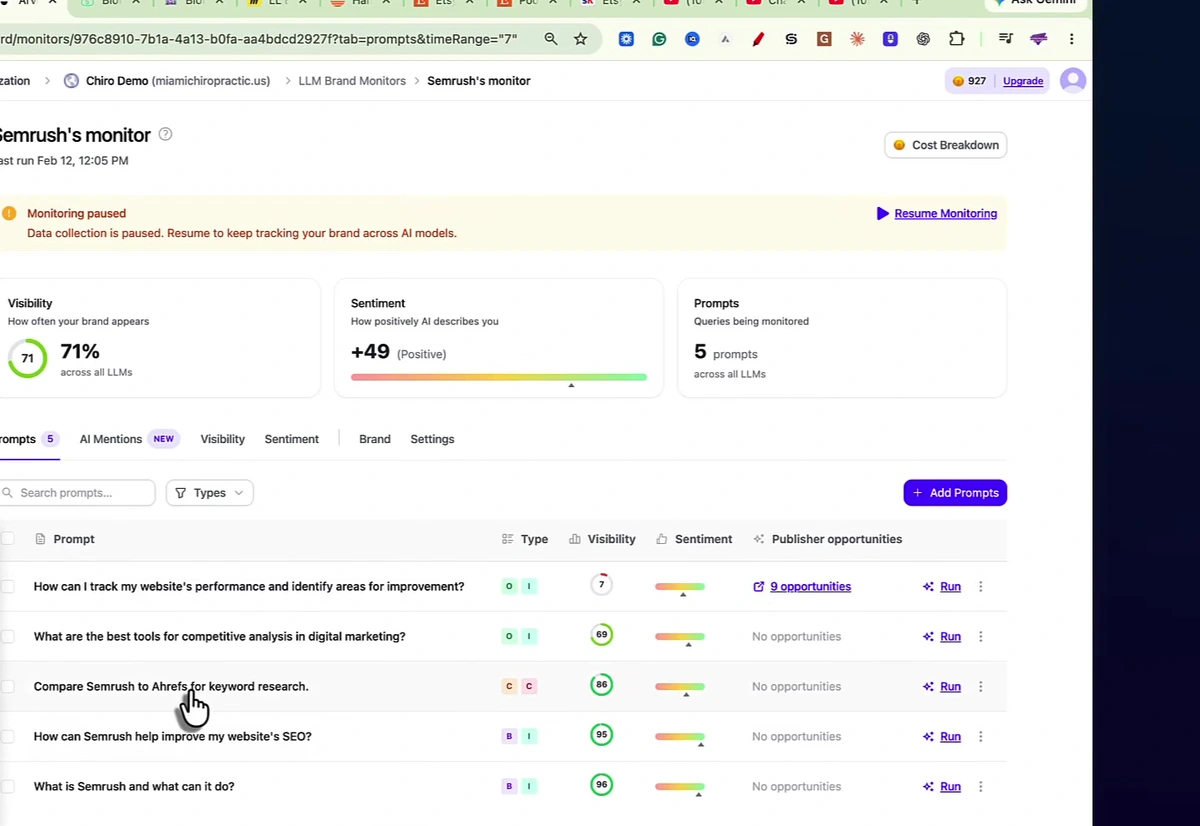
Task: Open the Settings tab
Action: [x=432, y=439]
